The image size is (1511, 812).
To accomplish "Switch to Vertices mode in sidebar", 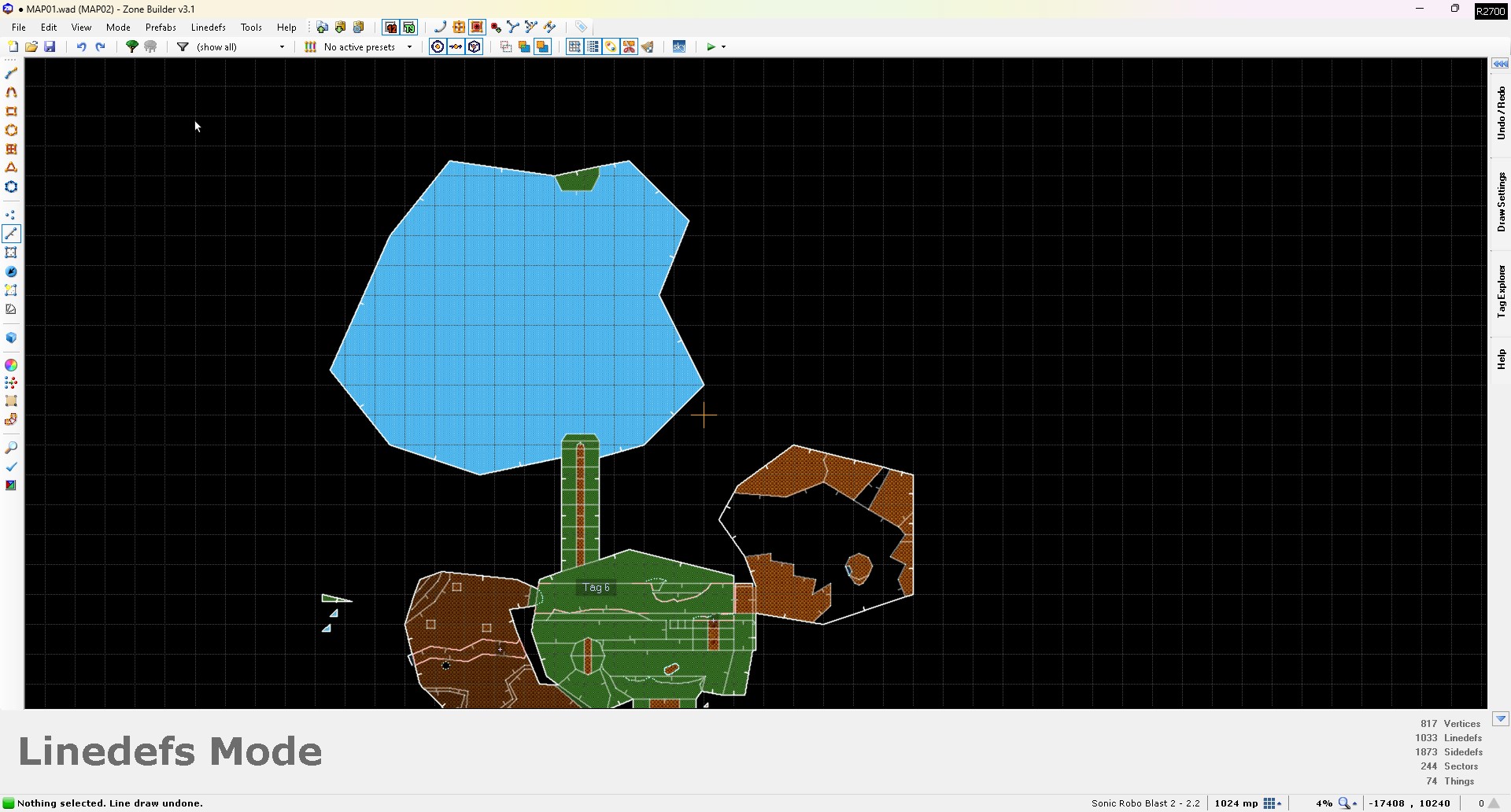I will [x=11, y=215].
